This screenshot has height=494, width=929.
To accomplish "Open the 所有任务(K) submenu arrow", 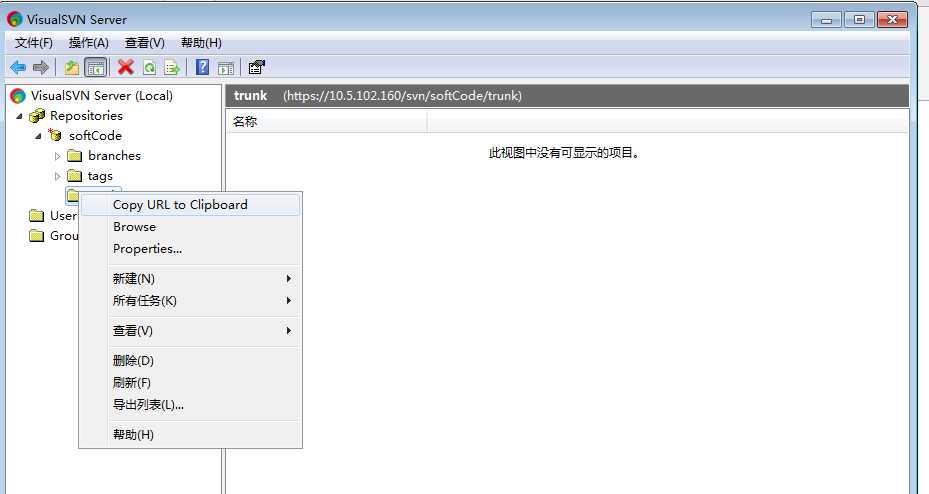I will pyautogui.click(x=289, y=301).
